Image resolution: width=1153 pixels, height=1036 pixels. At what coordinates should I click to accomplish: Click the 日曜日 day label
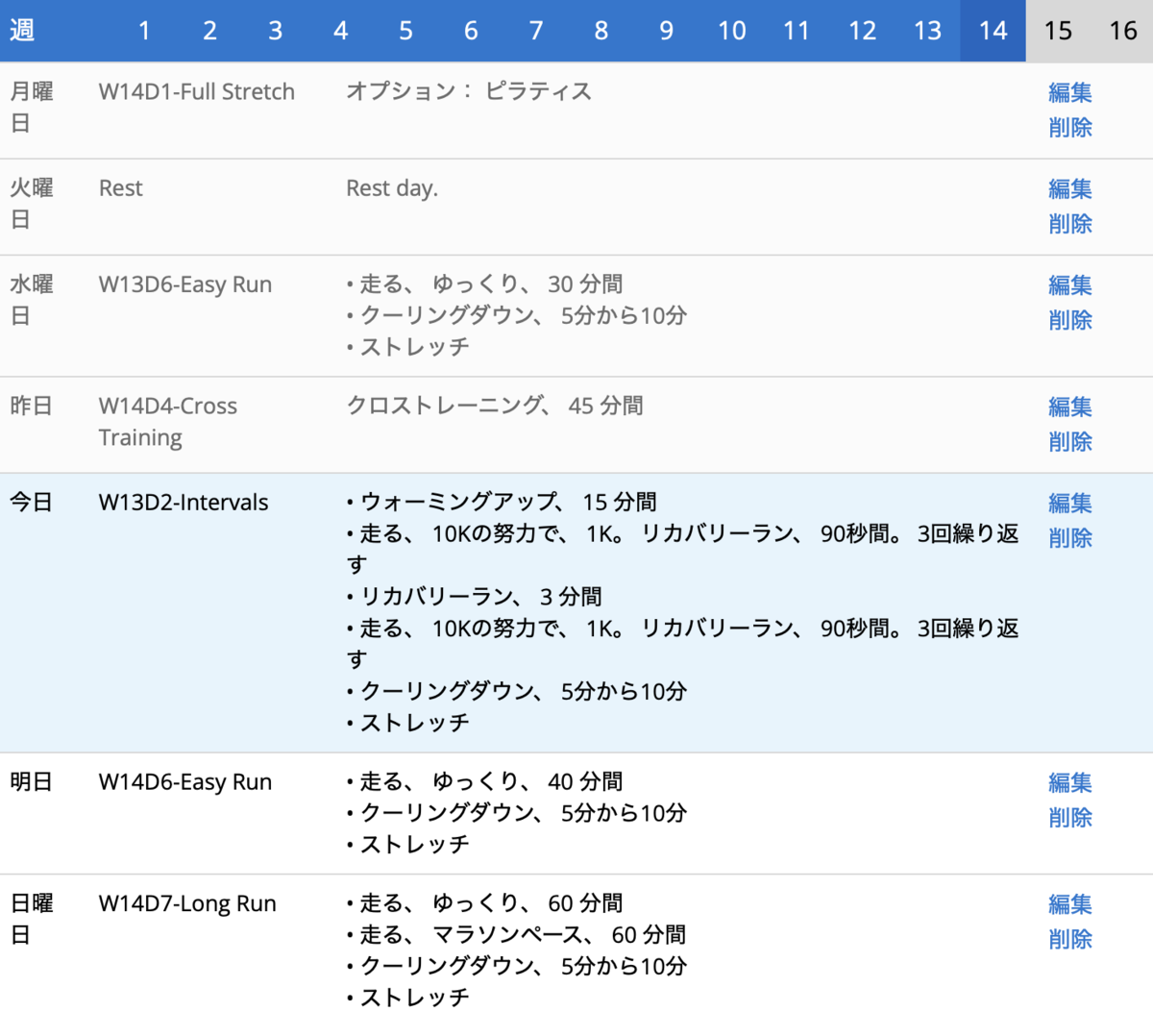pos(31,919)
